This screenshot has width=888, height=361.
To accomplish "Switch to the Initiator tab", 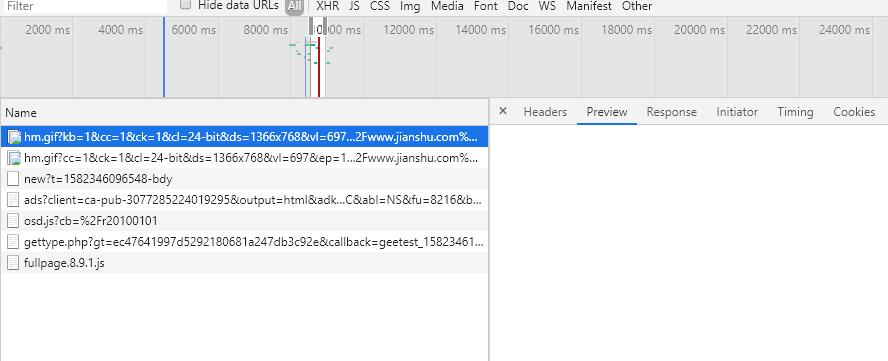I will click(737, 112).
